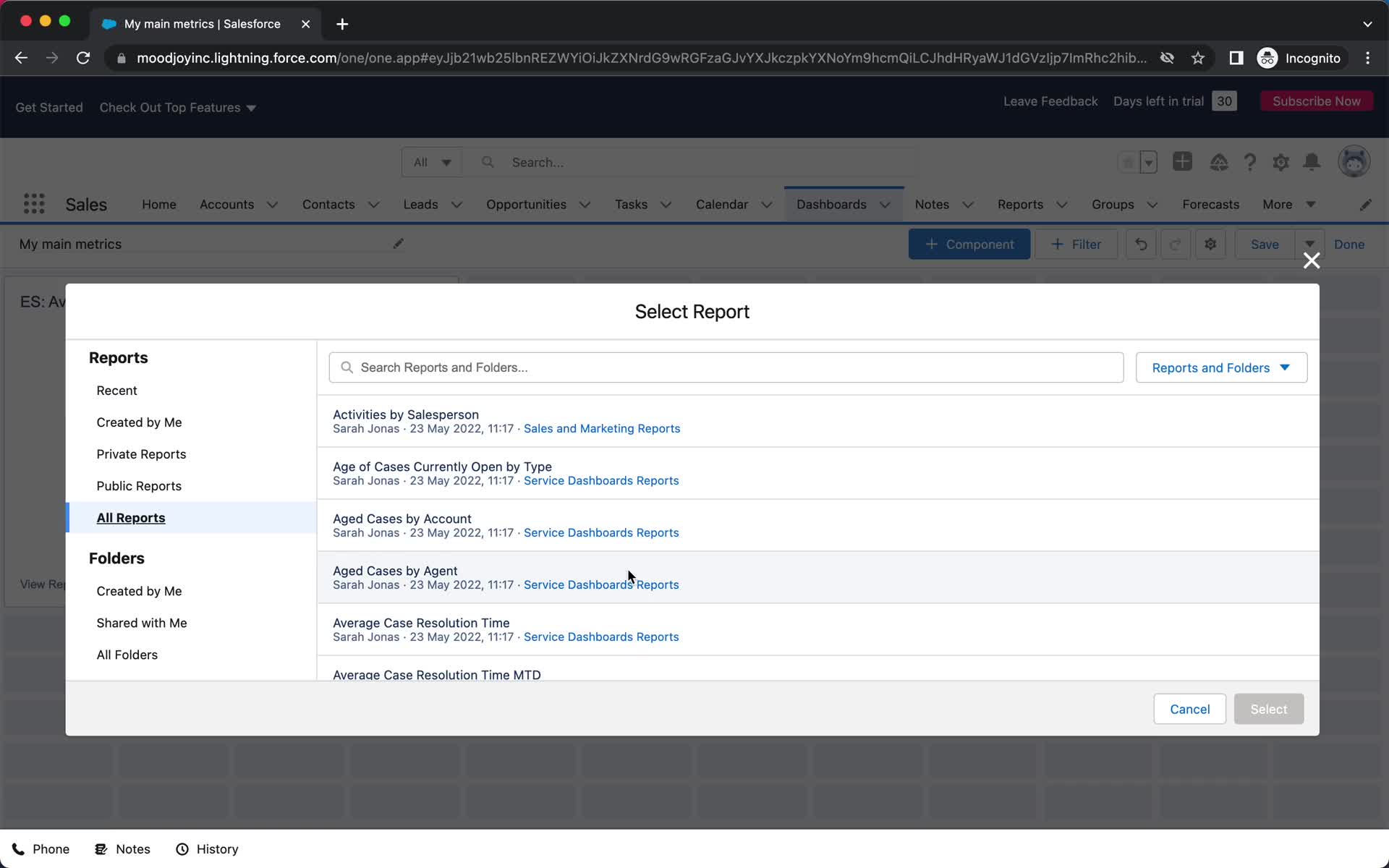1389x868 pixels.
Task: Focus the Search Reports and Folders field
Action: point(726,367)
